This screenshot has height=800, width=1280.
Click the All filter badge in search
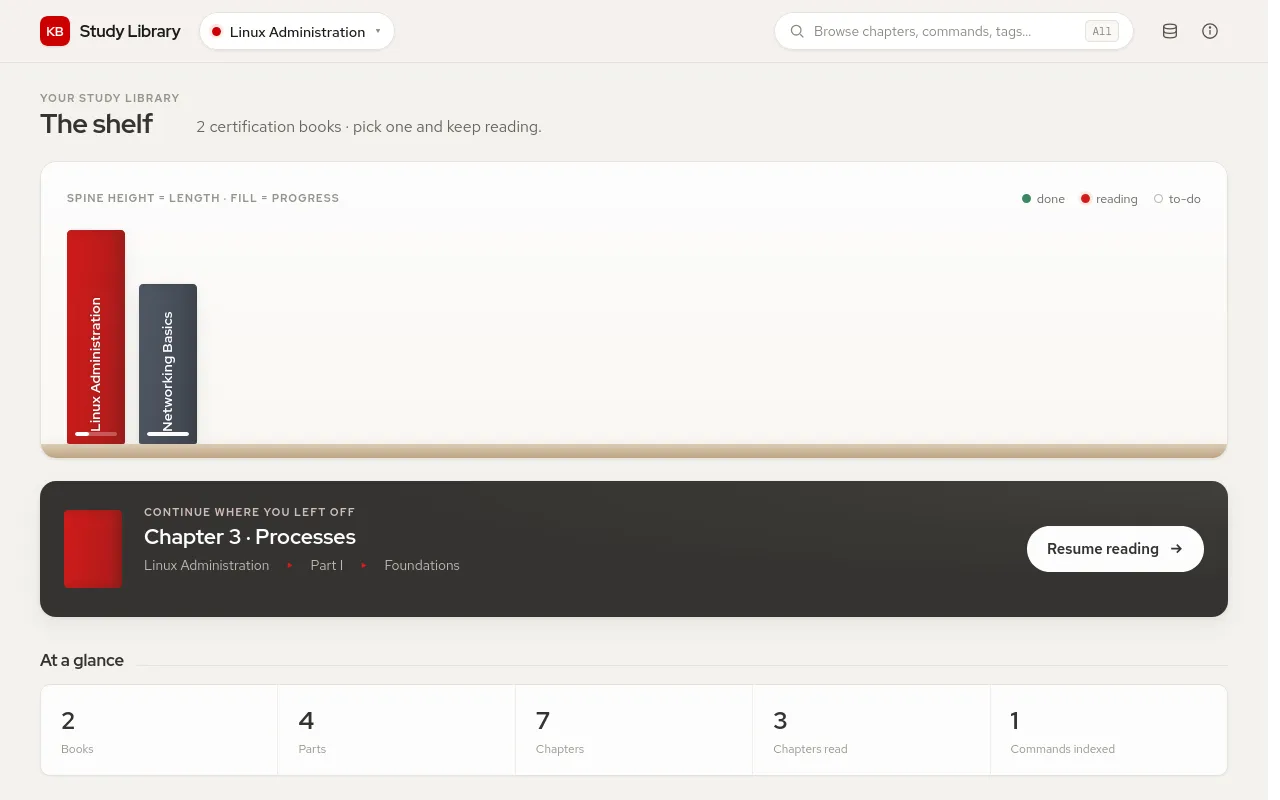coord(1101,31)
